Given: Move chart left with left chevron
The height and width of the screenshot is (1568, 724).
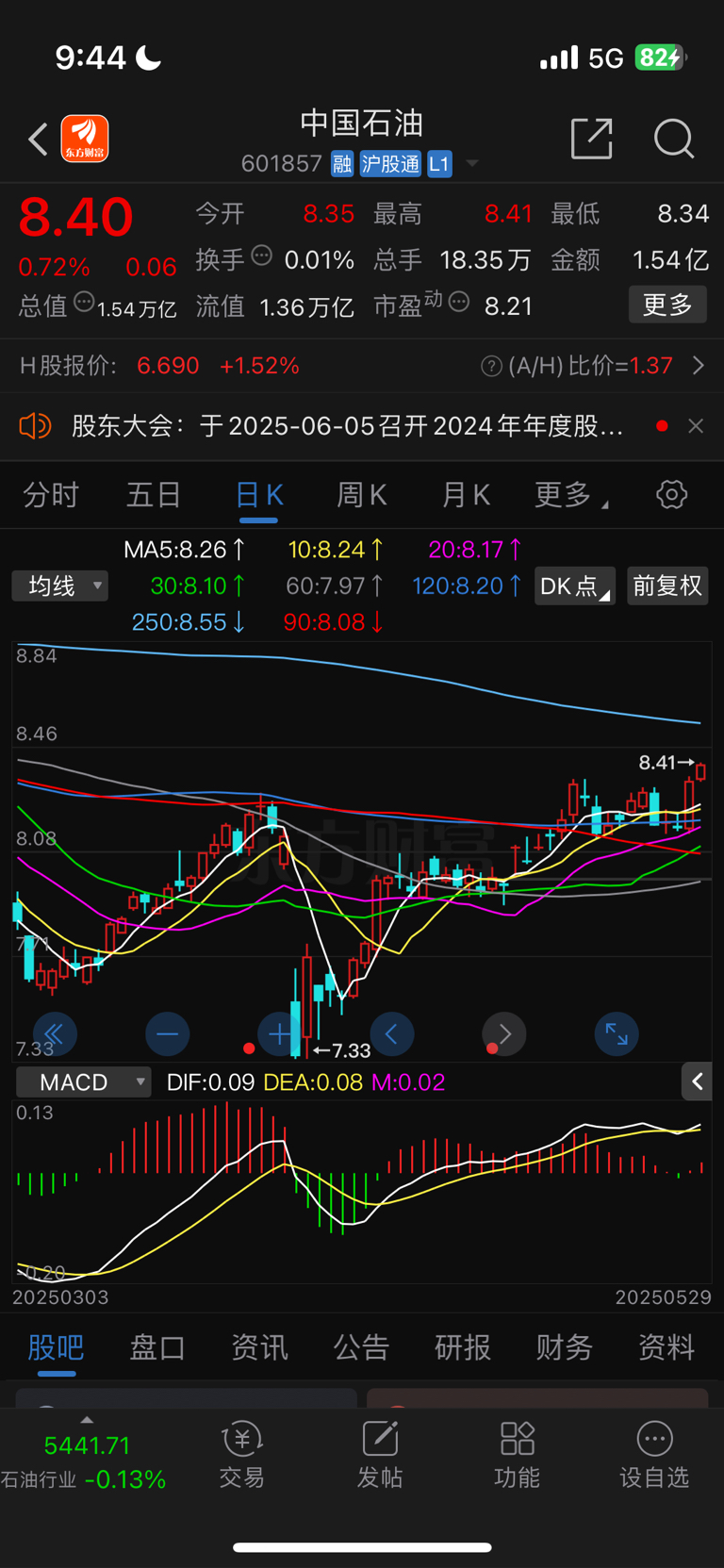Looking at the screenshot, I should 392,1034.
